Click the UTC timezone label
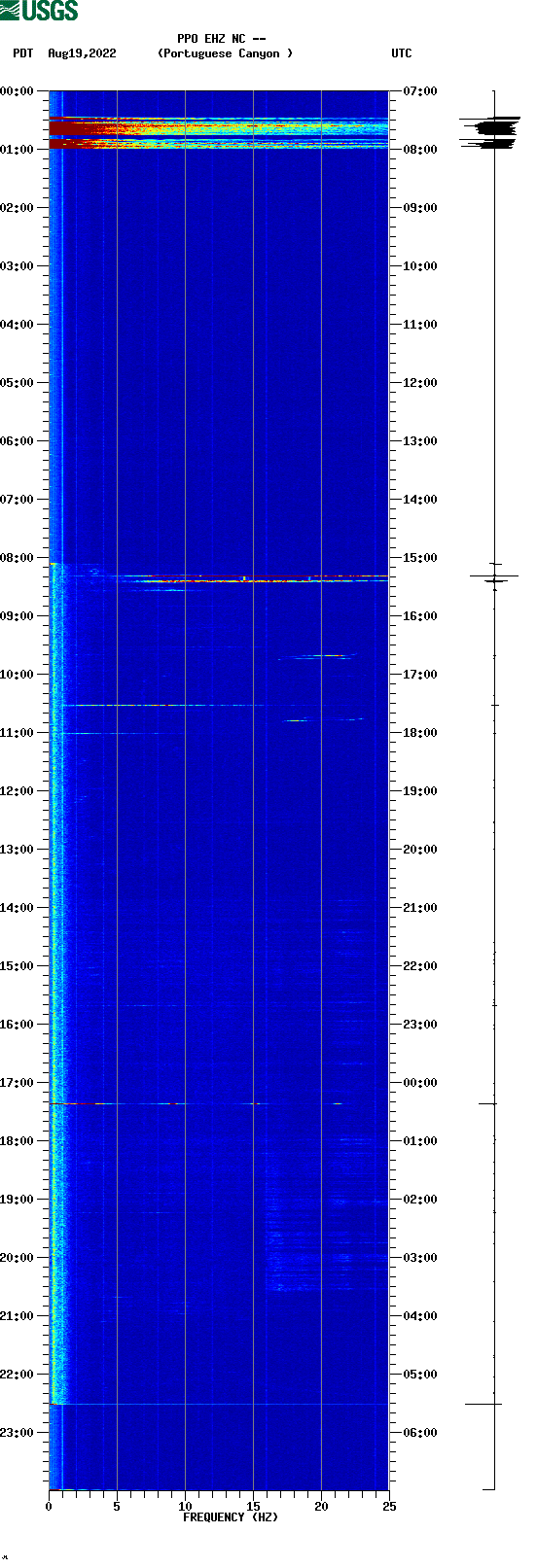The image size is (537, 1568). (402, 53)
